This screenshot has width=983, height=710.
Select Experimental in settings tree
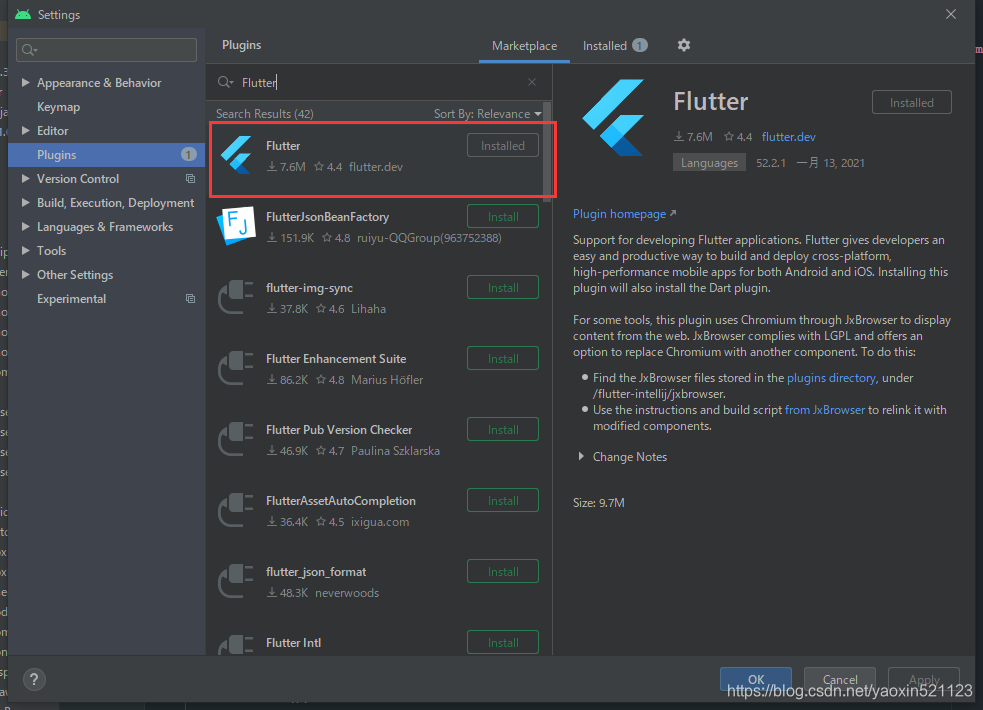(71, 299)
